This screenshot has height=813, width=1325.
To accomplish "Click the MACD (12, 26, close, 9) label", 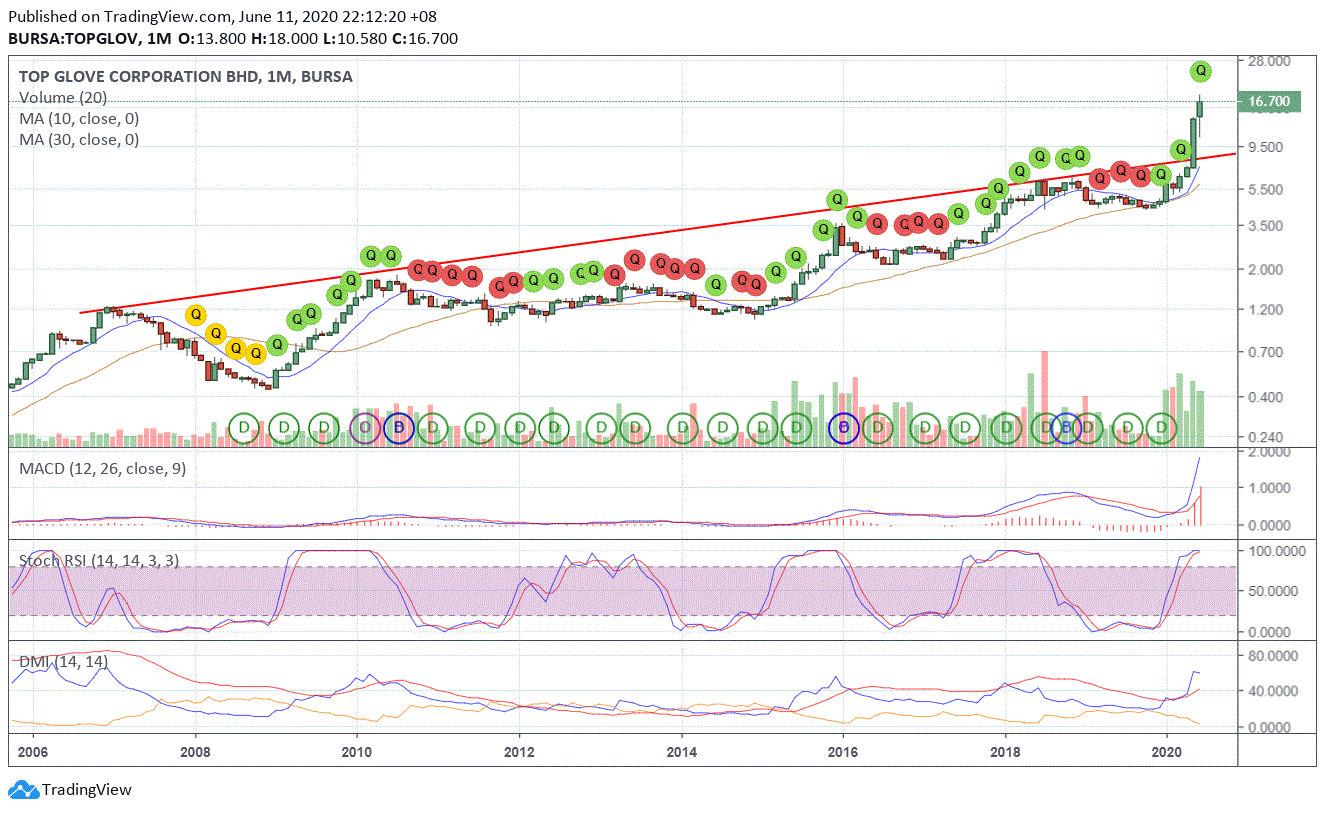I will tap(102, 468).
